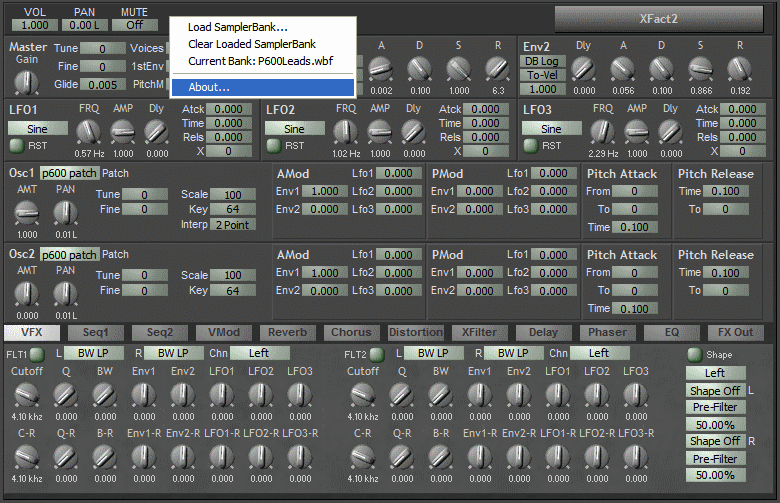Click the Osc2 PAN knob

[x=66, y=294]
